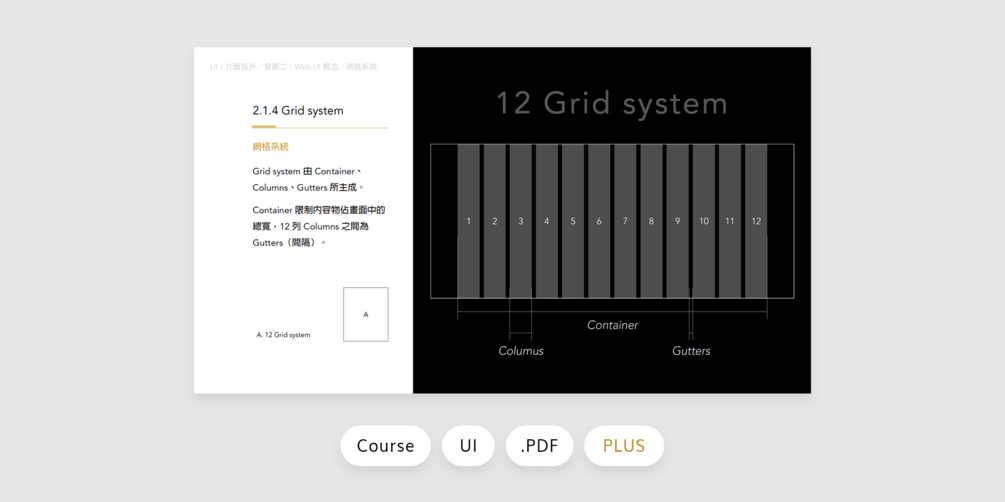
Task: Click grid column number 7
Action: [625, 221]
